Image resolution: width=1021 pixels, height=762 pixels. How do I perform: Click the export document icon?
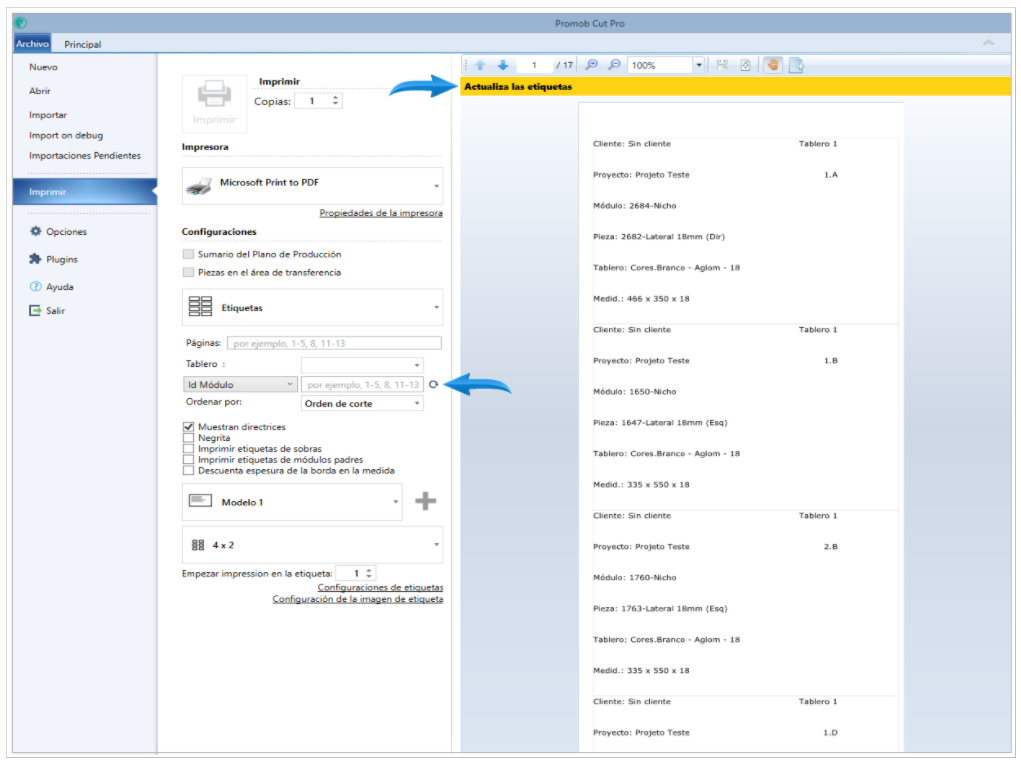tap(796, 65)
